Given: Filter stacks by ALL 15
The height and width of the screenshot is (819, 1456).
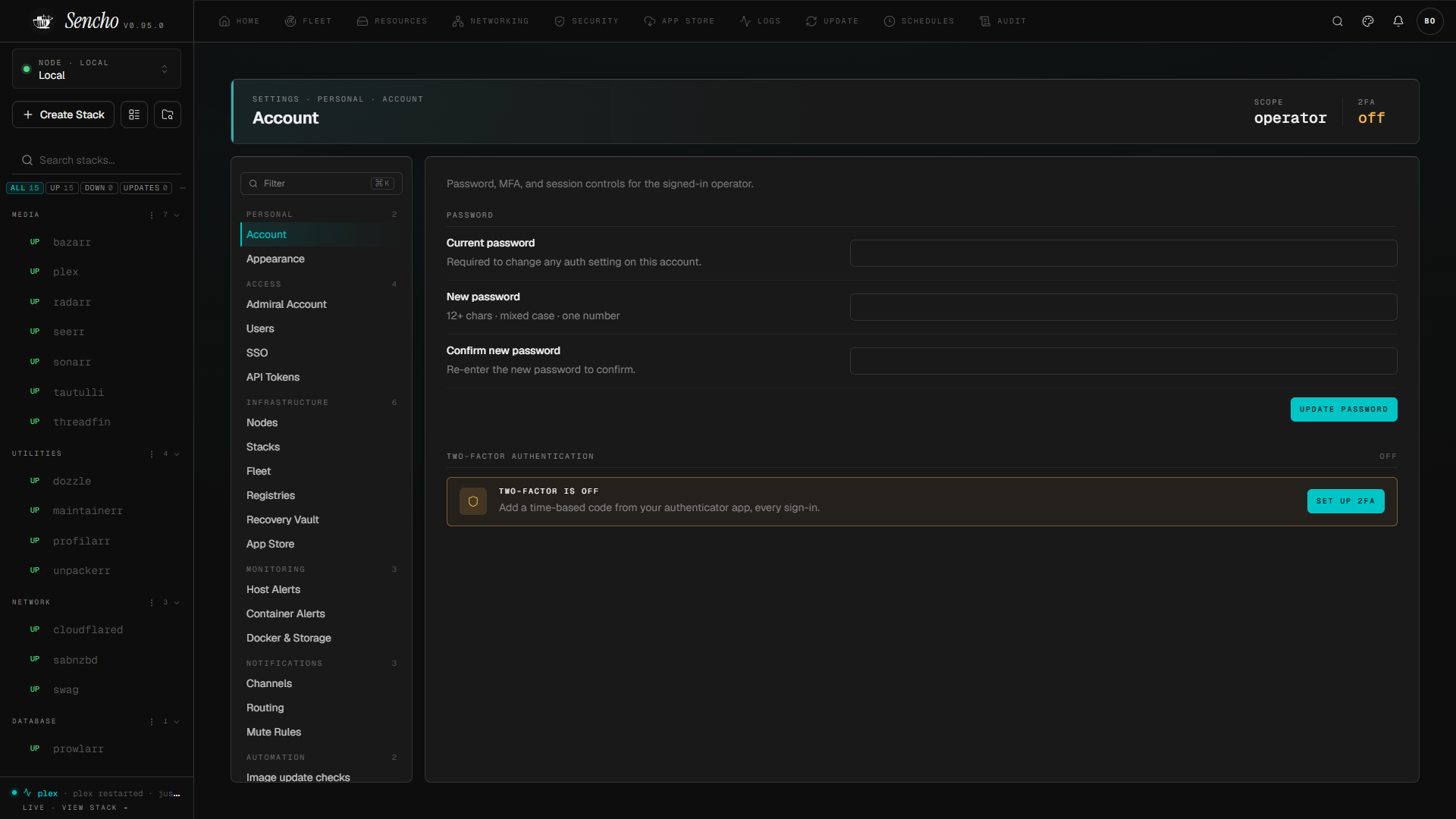Looking at the screenshot, I should 24,188.
